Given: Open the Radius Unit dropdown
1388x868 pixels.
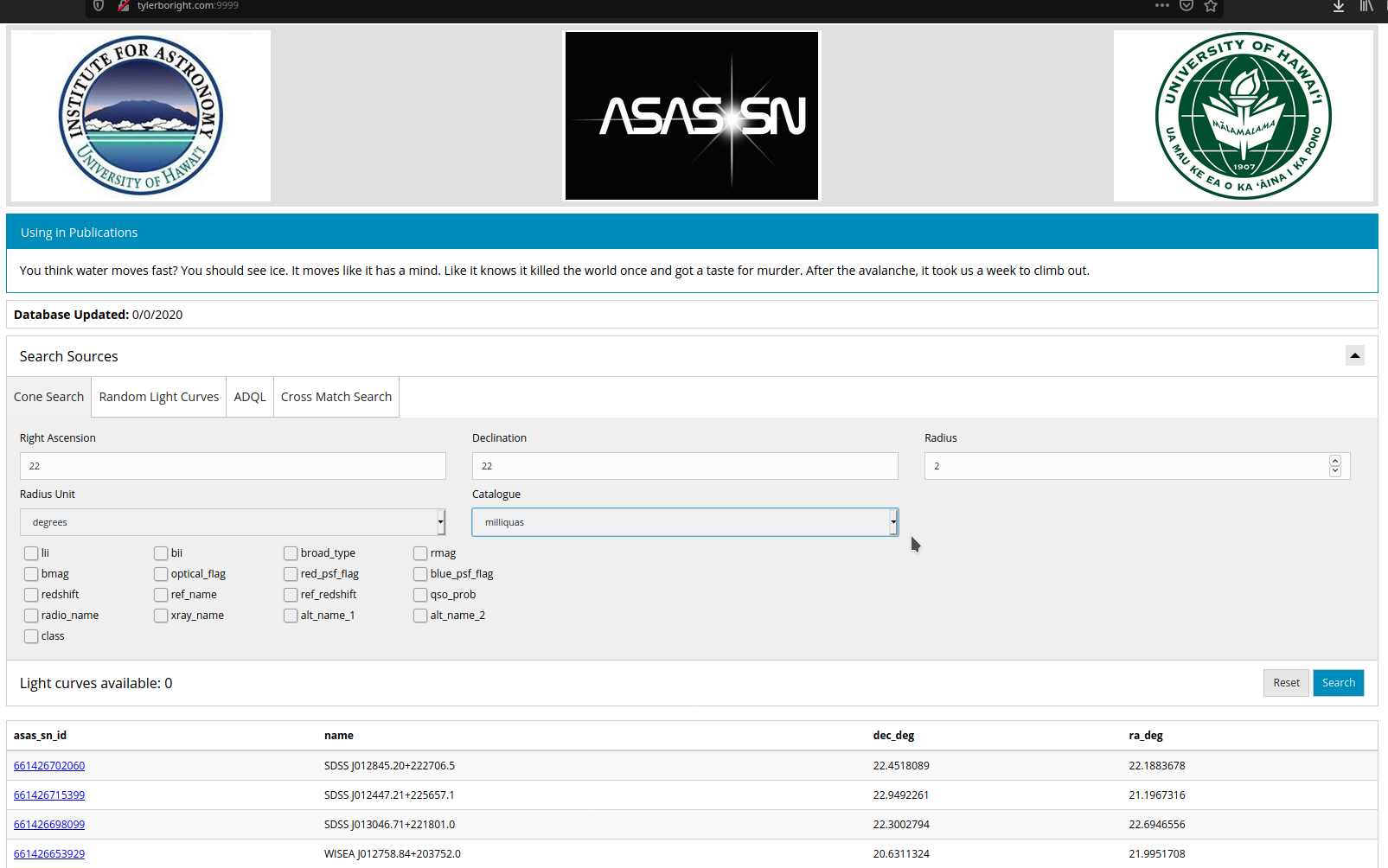Looking at the screenshot, I should click(233, 521).
